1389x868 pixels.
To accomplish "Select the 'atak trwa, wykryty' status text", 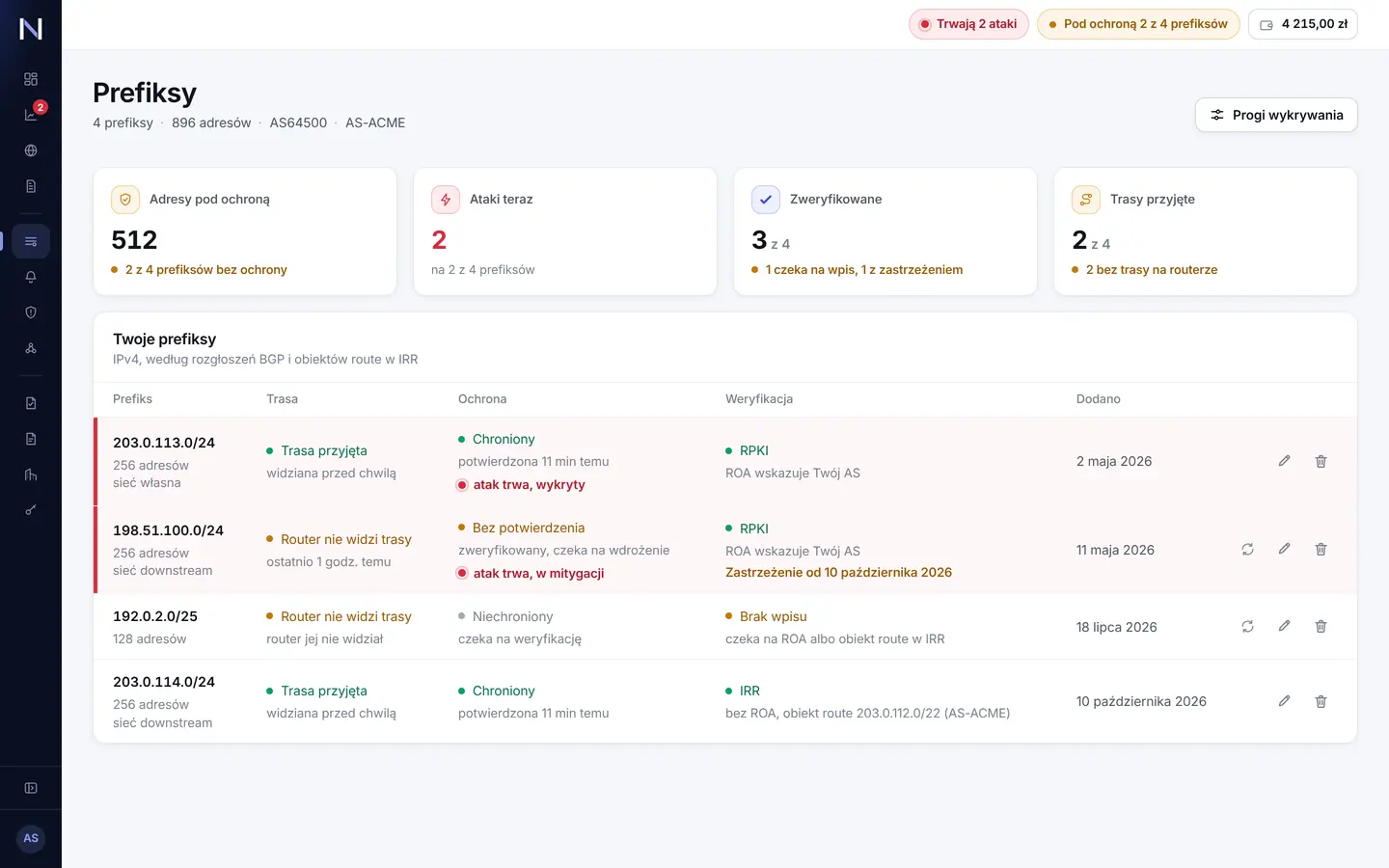I will point(529,485).
